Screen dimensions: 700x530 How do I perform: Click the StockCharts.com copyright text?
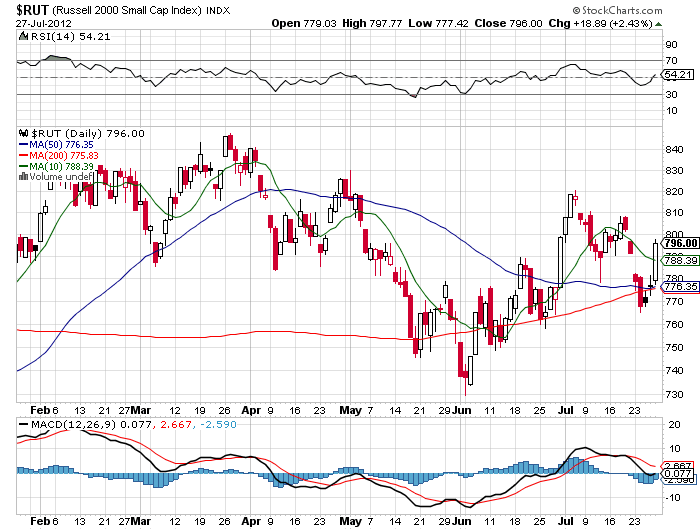coord(617,10)
